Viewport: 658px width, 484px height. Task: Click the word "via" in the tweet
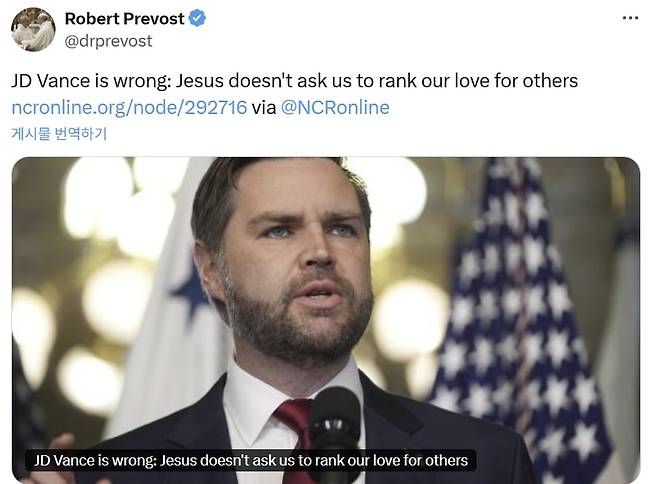264,107
